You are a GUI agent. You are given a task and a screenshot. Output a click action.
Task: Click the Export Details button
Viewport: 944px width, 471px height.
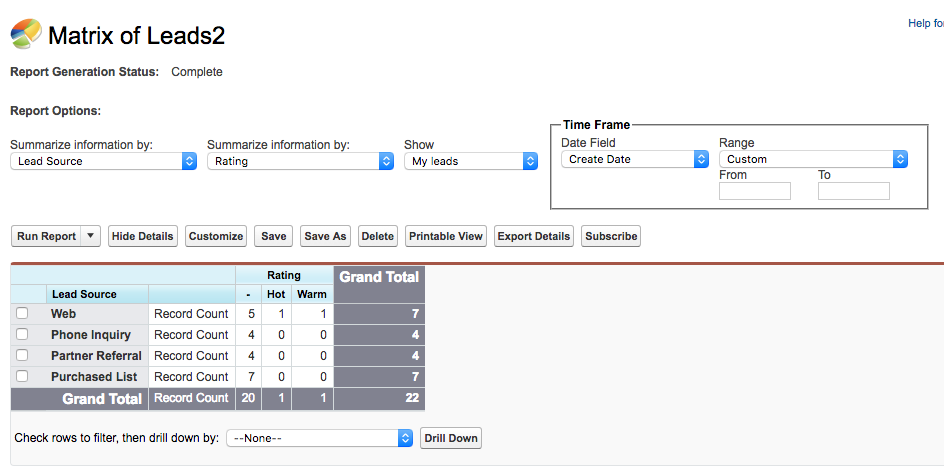[x=534, y=236]
